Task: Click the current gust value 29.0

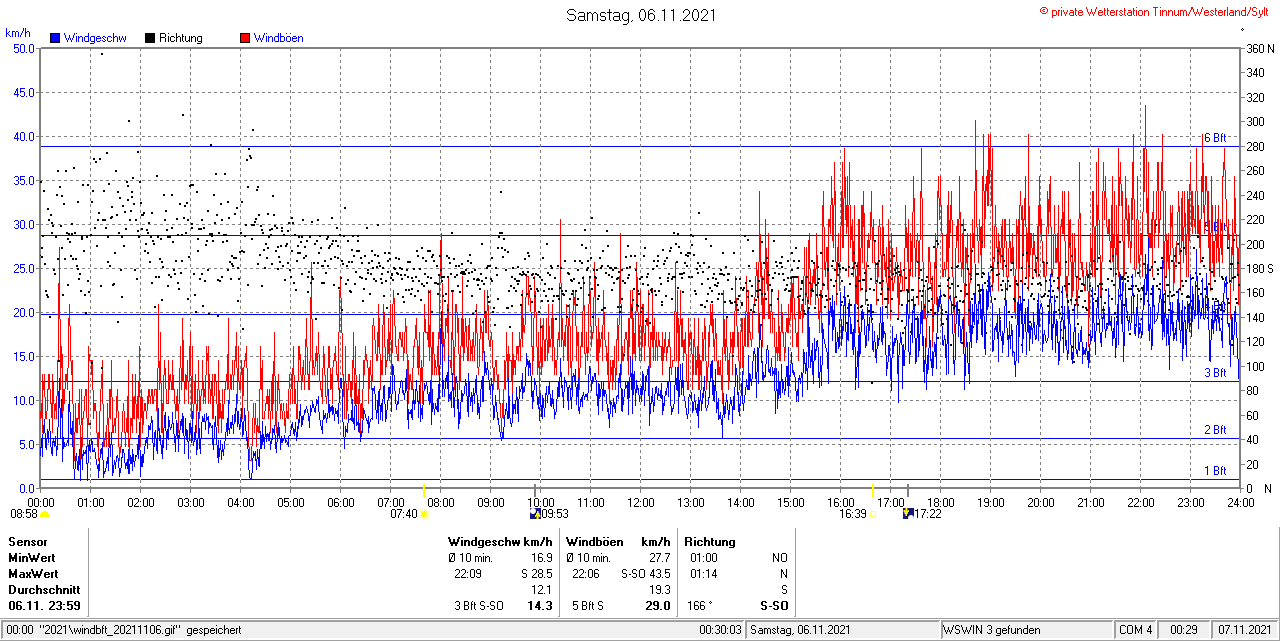Action: click(x=658, y=606)
